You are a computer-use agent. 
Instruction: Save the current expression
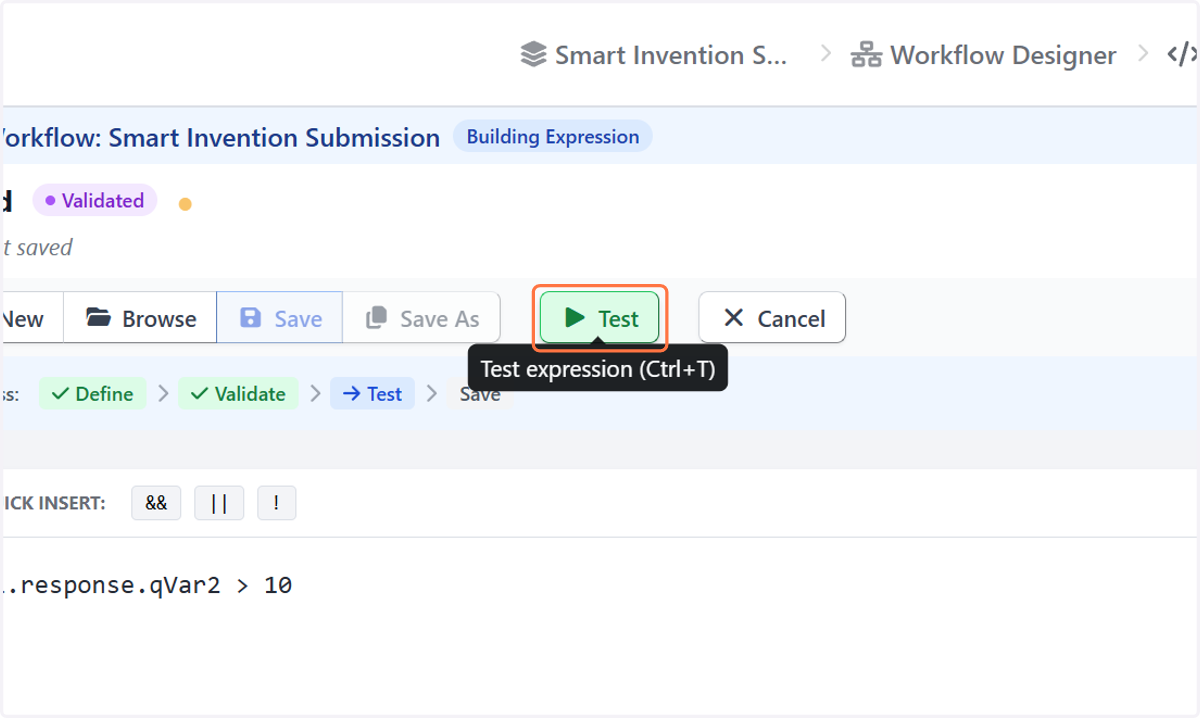(280, 318)
